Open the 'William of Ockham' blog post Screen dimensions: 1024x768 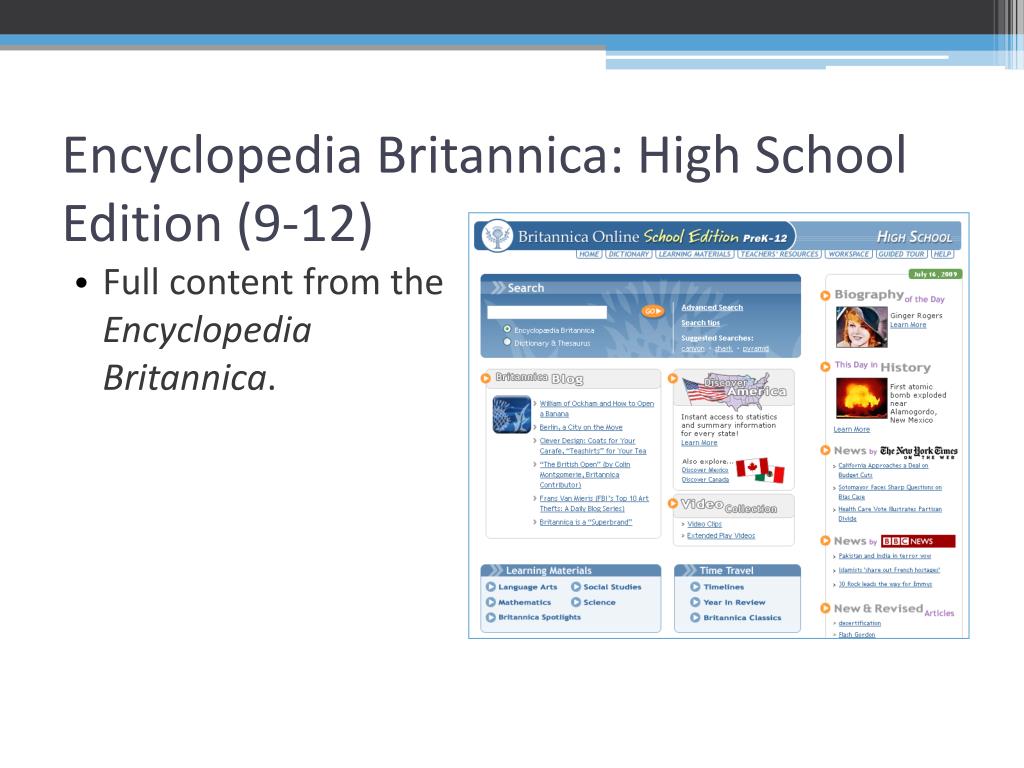pyautogui.click(x=596, y=408)
